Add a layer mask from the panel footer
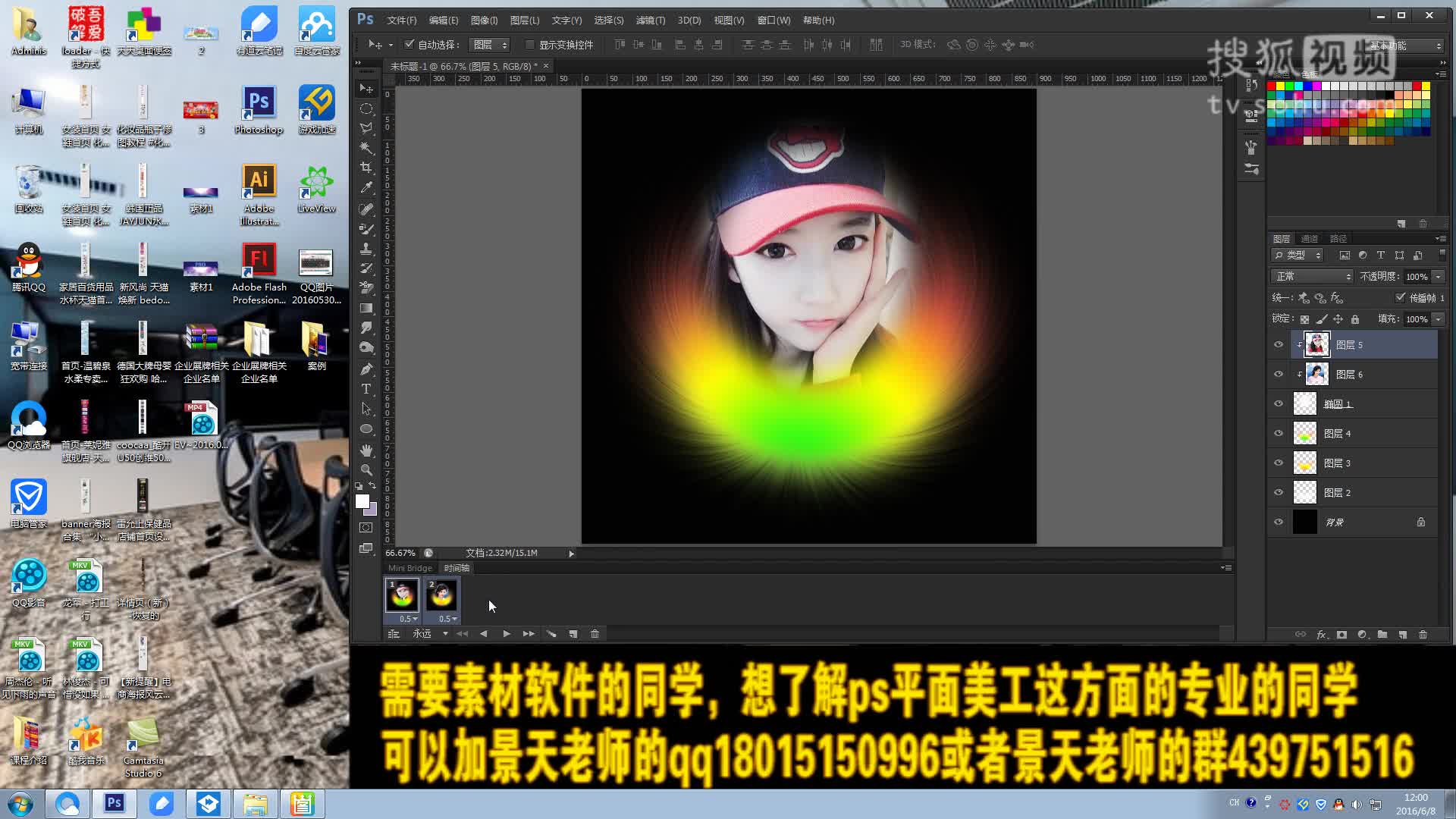This screenshot has height=819, width=1456. [1341, 635]
